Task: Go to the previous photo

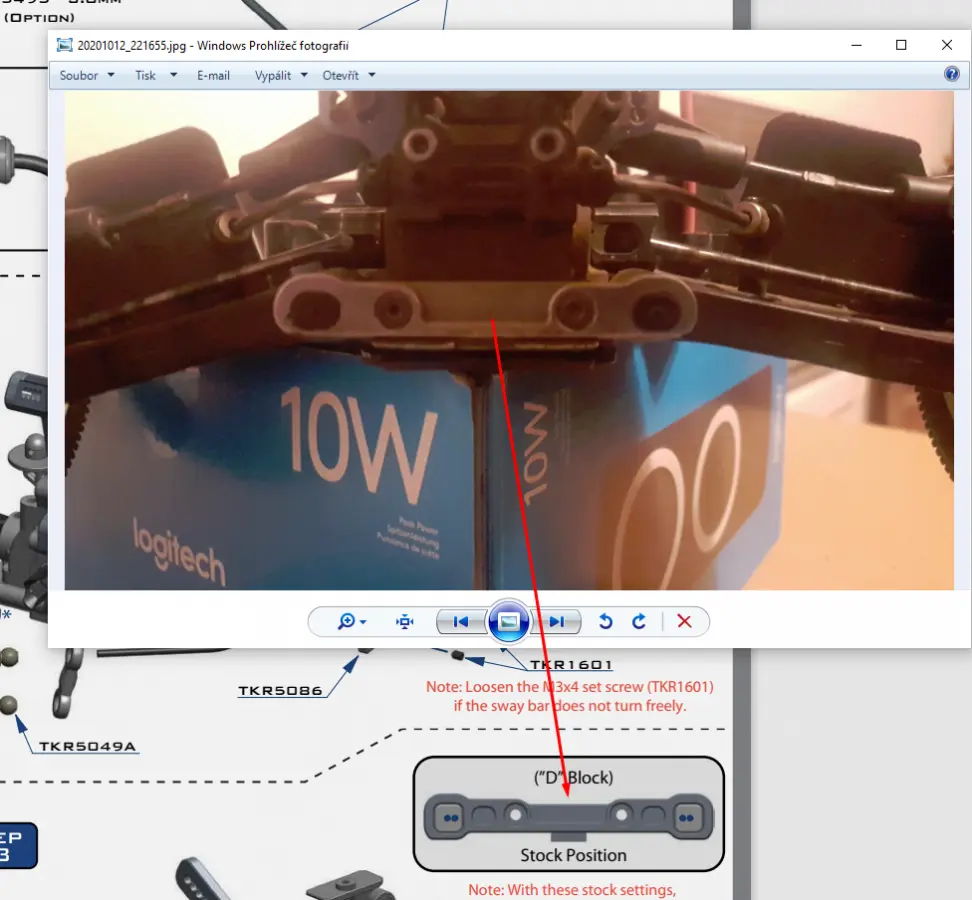Action: (461, 621)
